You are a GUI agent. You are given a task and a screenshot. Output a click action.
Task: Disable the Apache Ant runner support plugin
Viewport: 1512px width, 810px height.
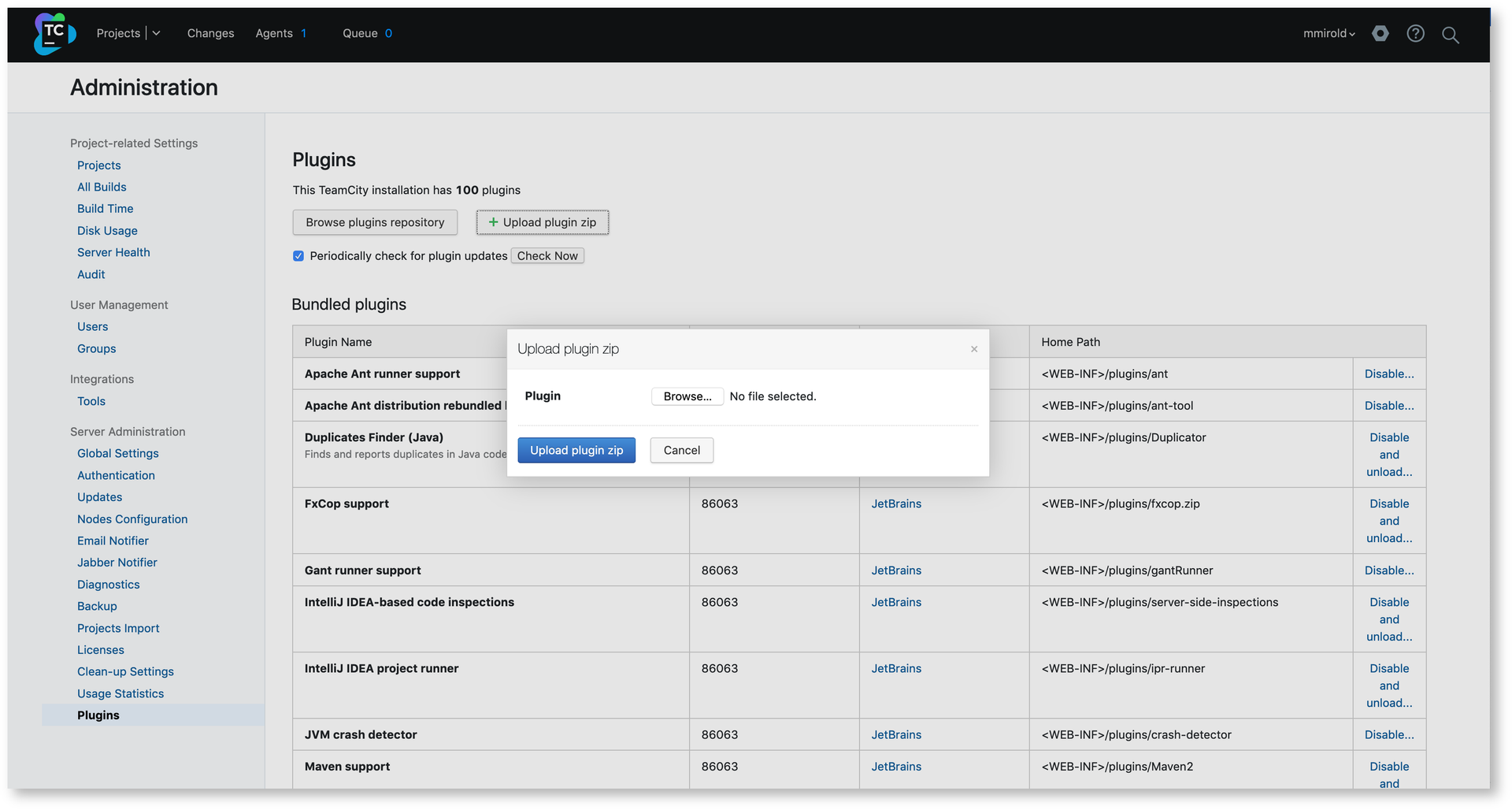point(1389,374)
